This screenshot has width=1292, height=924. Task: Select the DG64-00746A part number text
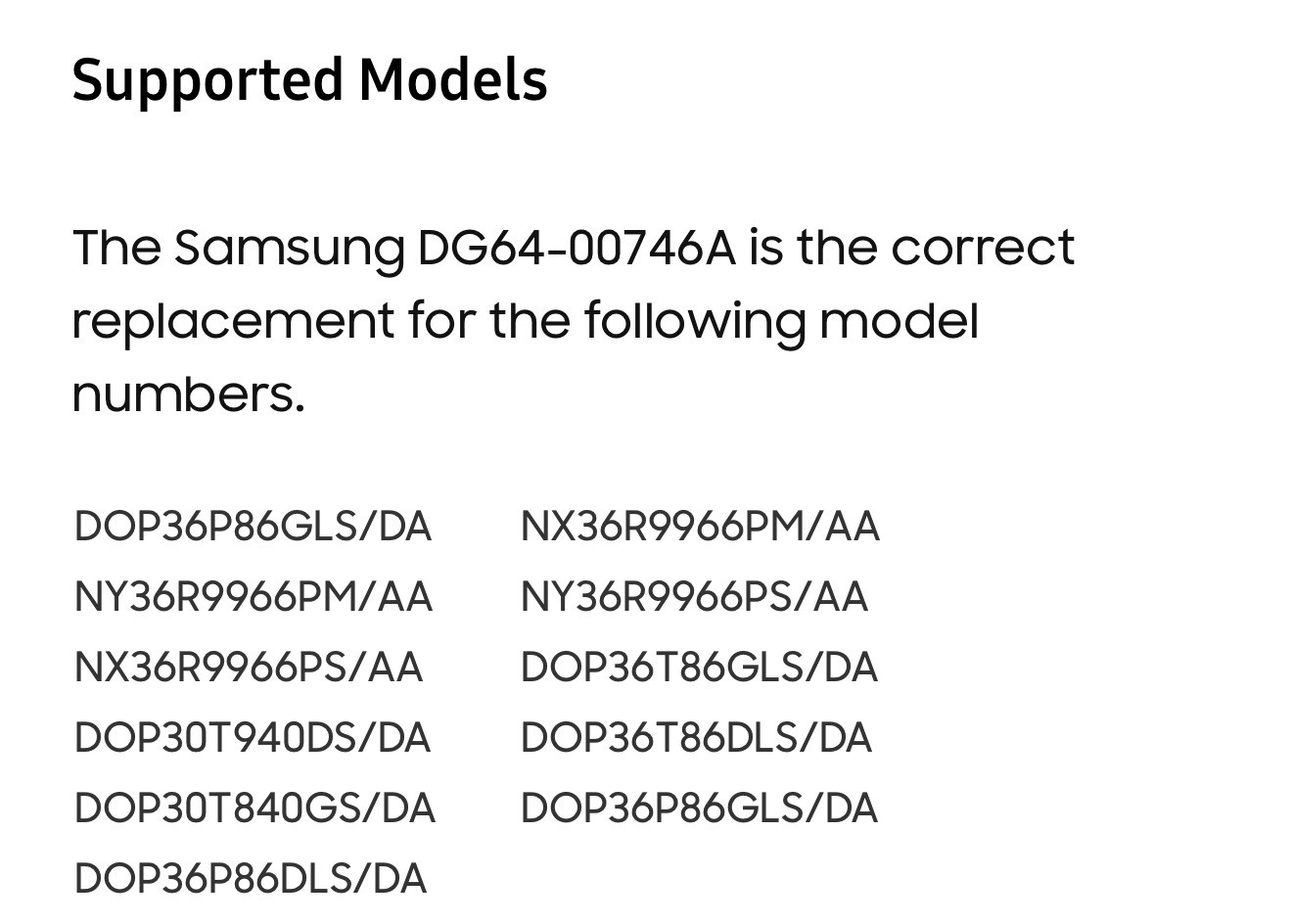tap(577, 248)
